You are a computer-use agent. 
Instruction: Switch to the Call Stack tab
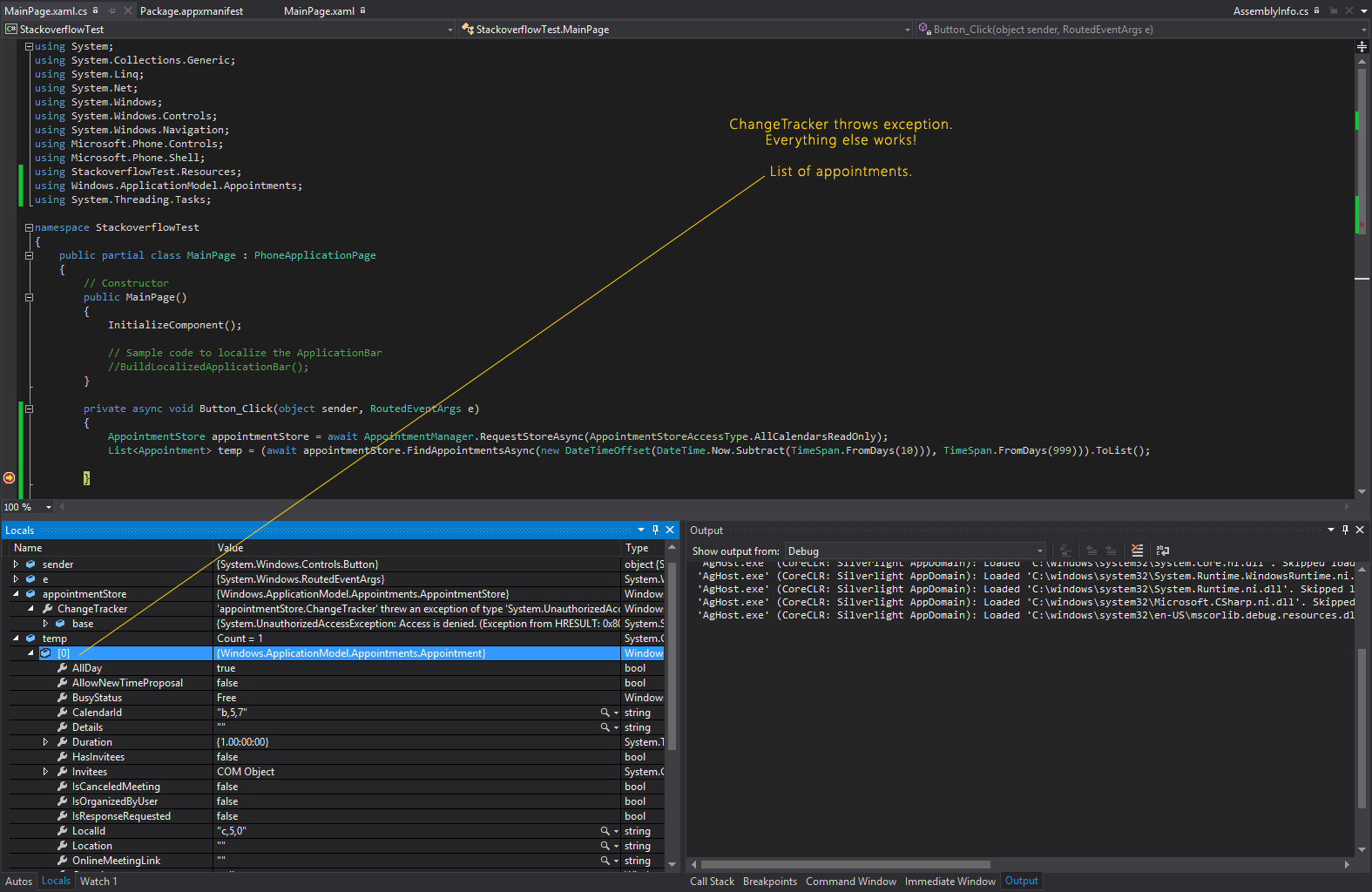(712, 882)
